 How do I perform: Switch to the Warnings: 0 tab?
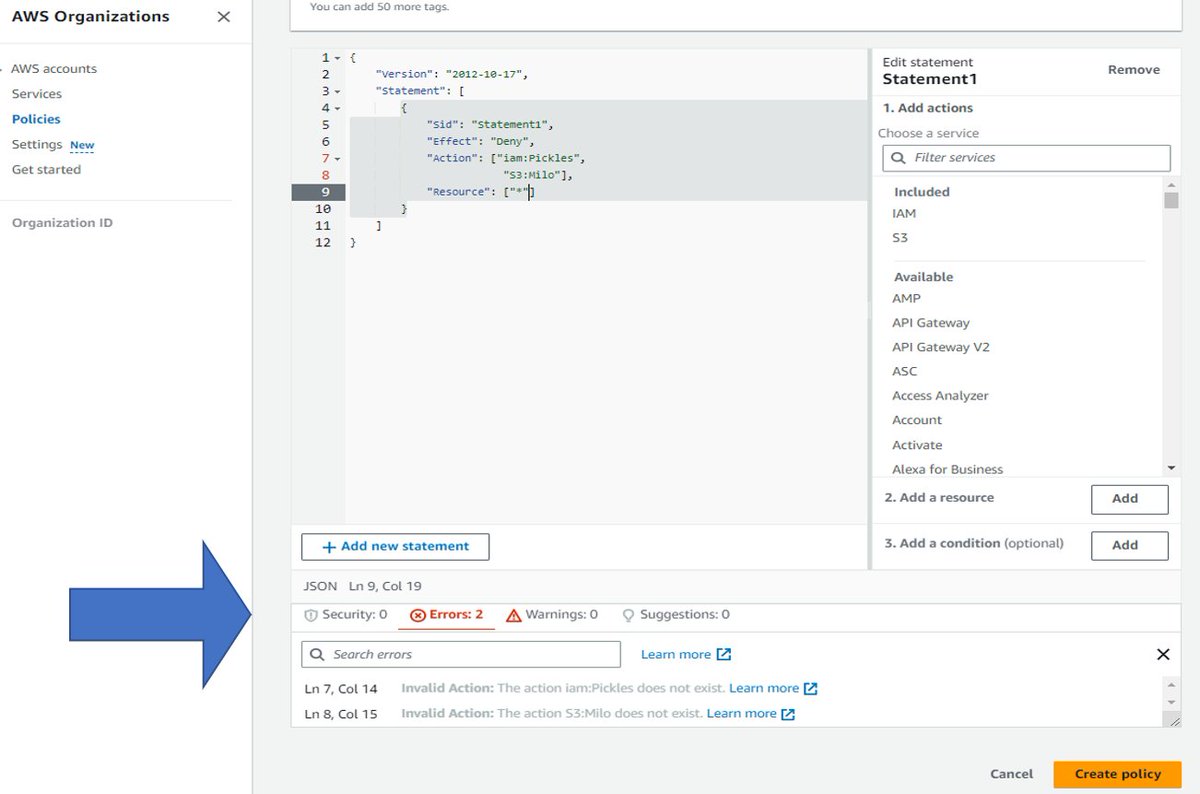(x=552, y=615)
